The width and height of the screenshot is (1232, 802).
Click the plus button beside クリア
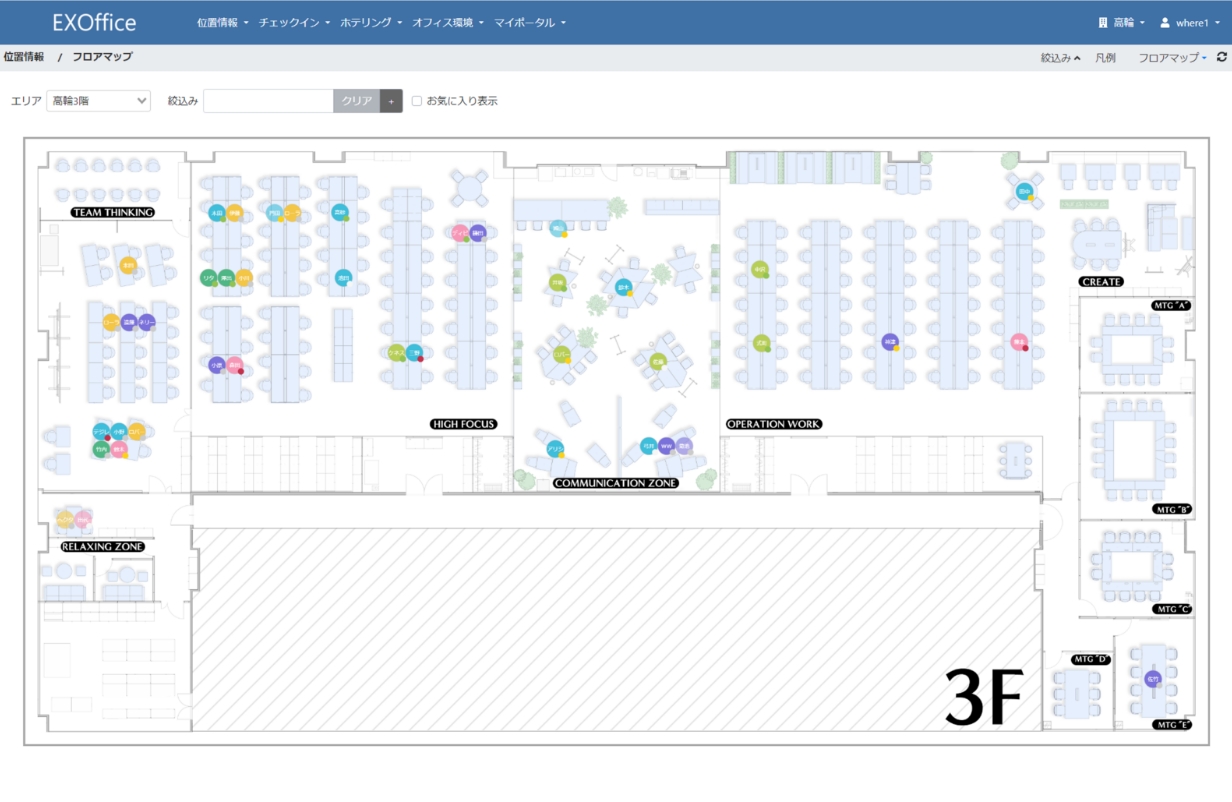point(391,101)
